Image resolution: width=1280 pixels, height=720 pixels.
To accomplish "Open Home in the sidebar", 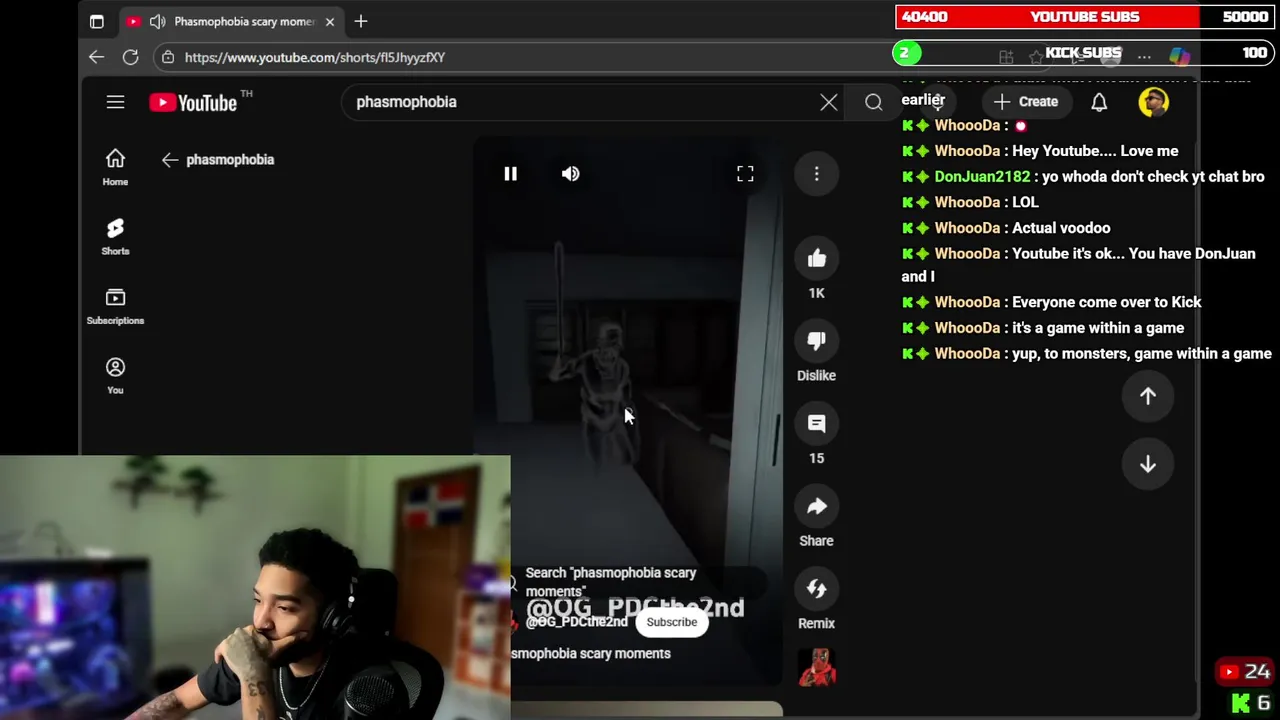I will [115, 167].
